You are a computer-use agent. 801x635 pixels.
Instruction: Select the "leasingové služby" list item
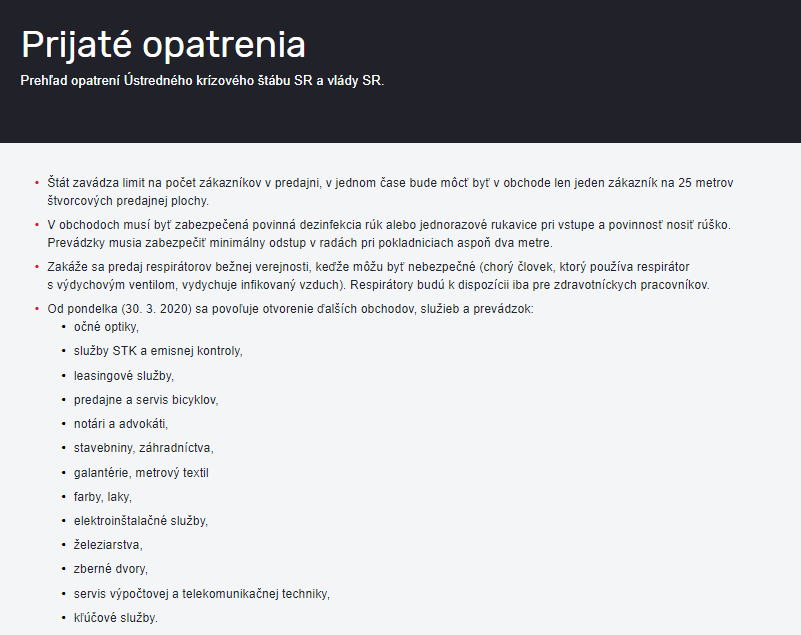124,375
